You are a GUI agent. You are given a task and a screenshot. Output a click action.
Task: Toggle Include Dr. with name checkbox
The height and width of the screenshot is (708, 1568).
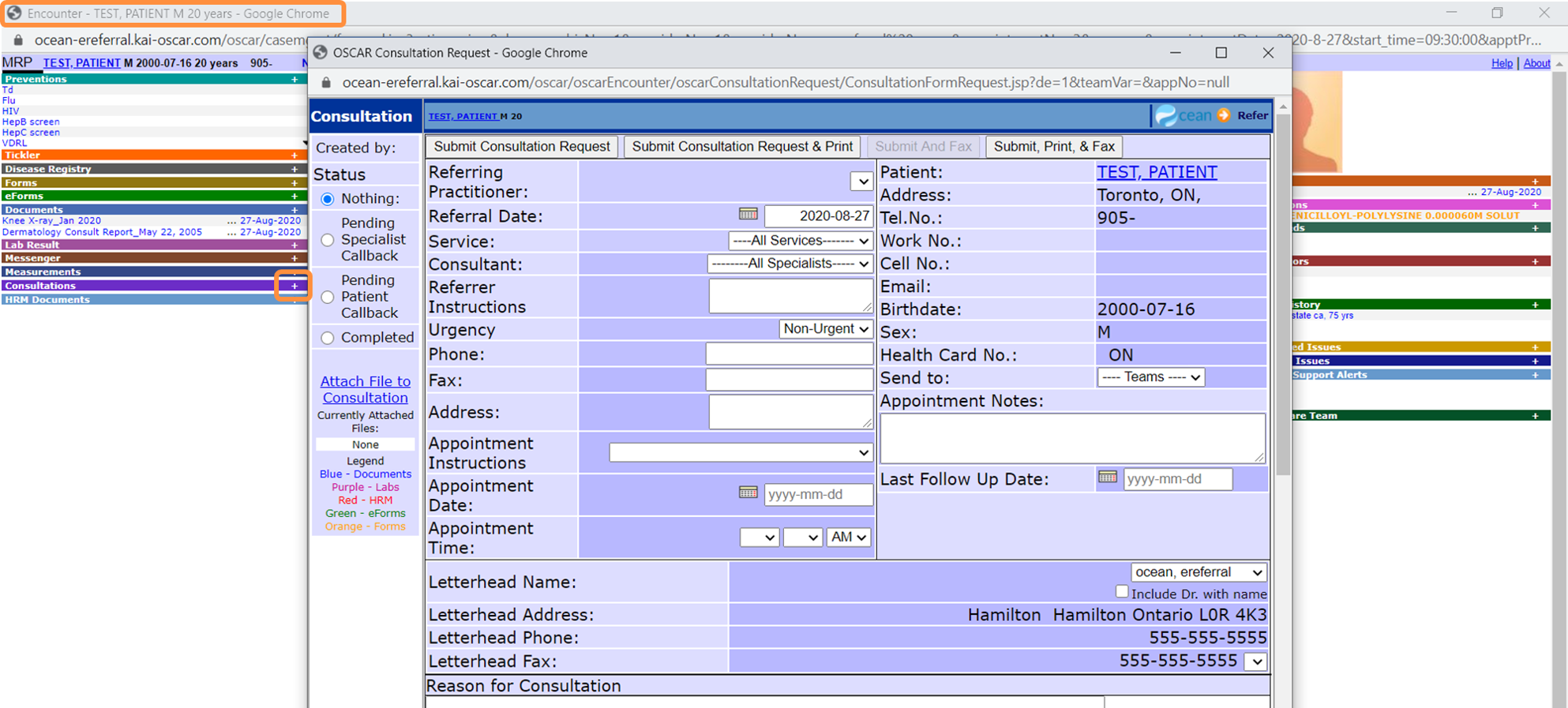(1122, 591)
